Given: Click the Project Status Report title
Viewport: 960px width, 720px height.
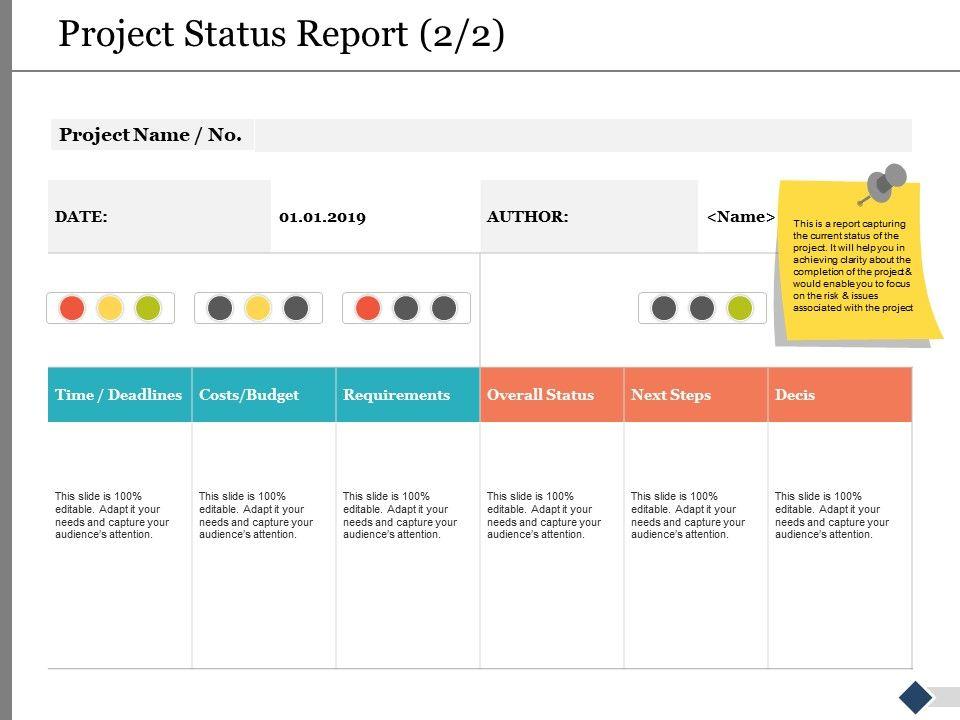Looking at the screenshot, I should coord(281,34).
